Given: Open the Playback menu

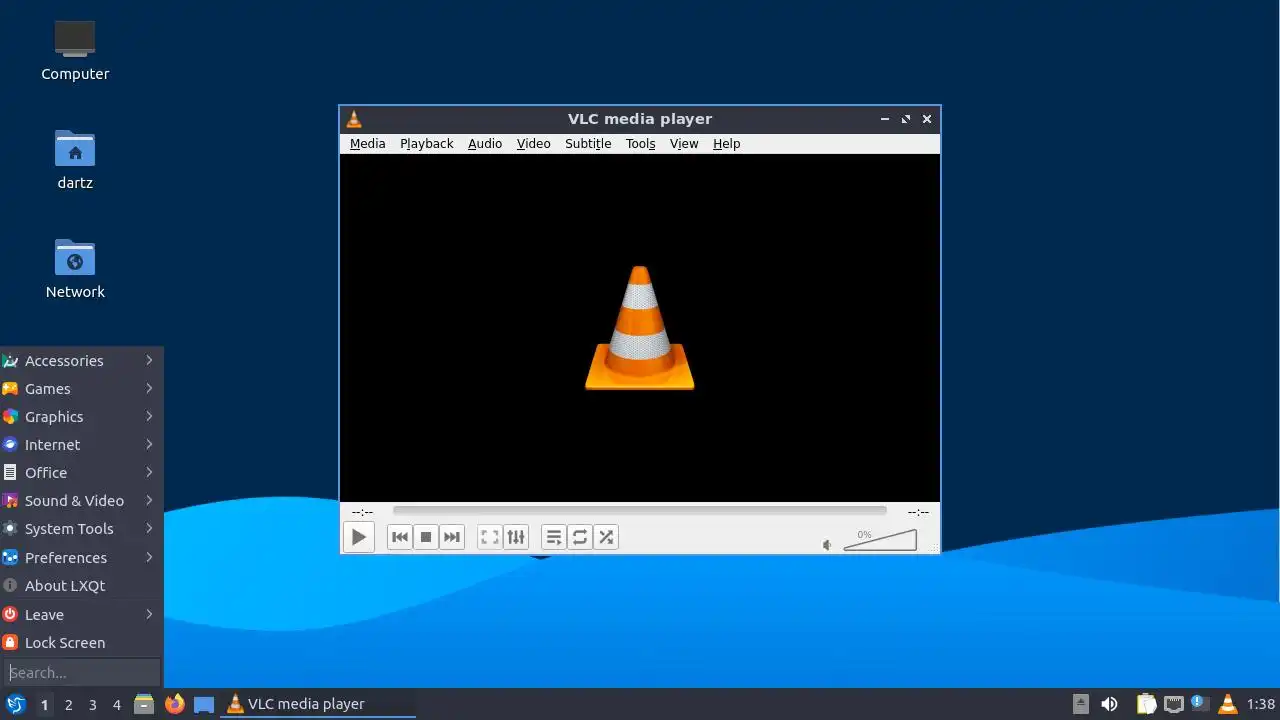Looking at the screenshot, I should [427, 144].
